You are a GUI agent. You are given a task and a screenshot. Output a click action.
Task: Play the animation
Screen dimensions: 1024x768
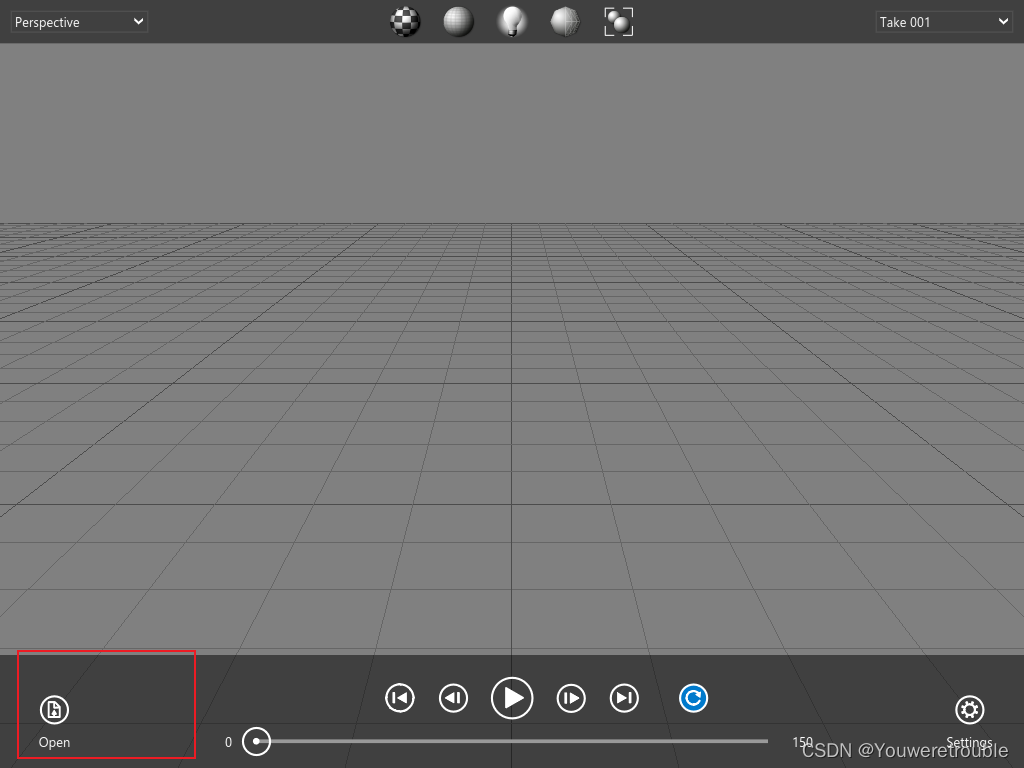coord(512,698)
